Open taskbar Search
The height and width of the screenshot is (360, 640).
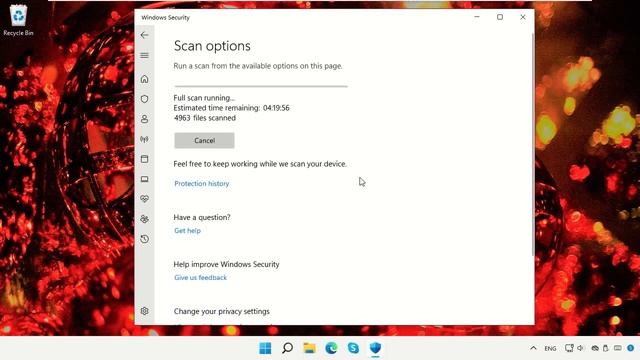(287, 348)
